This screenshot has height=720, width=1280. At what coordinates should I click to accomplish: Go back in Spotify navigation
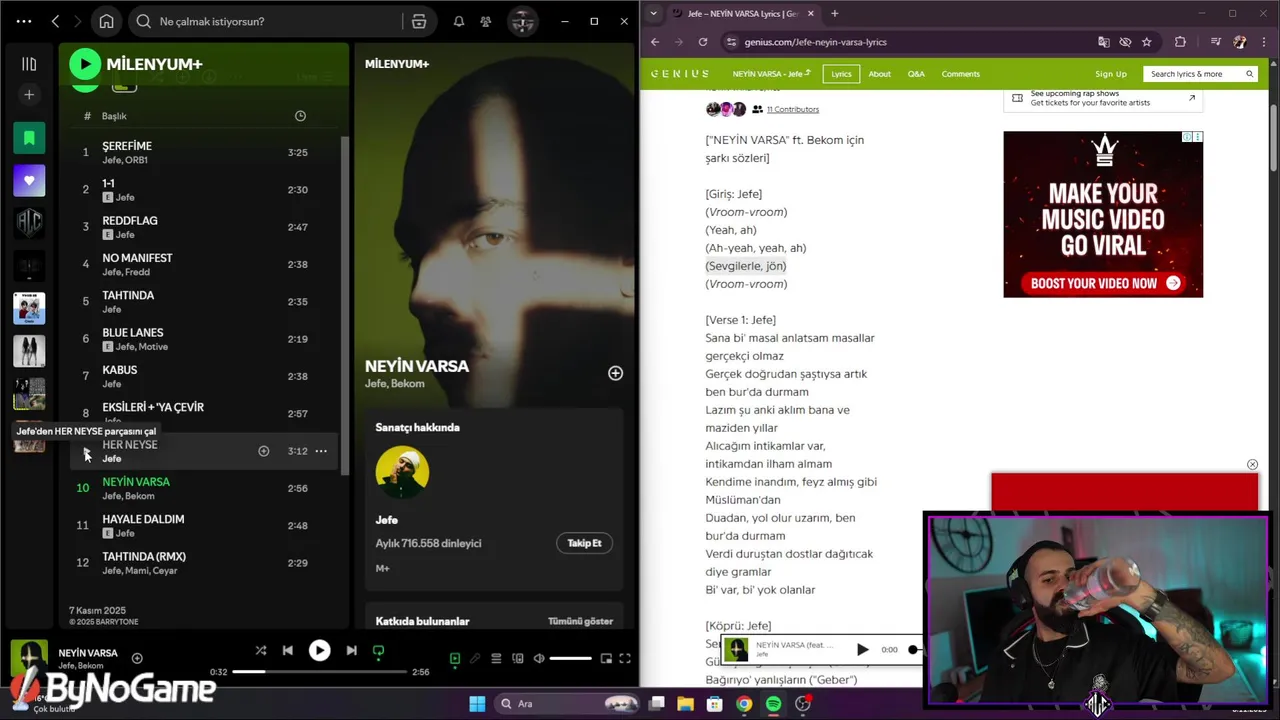coord(56,21)
